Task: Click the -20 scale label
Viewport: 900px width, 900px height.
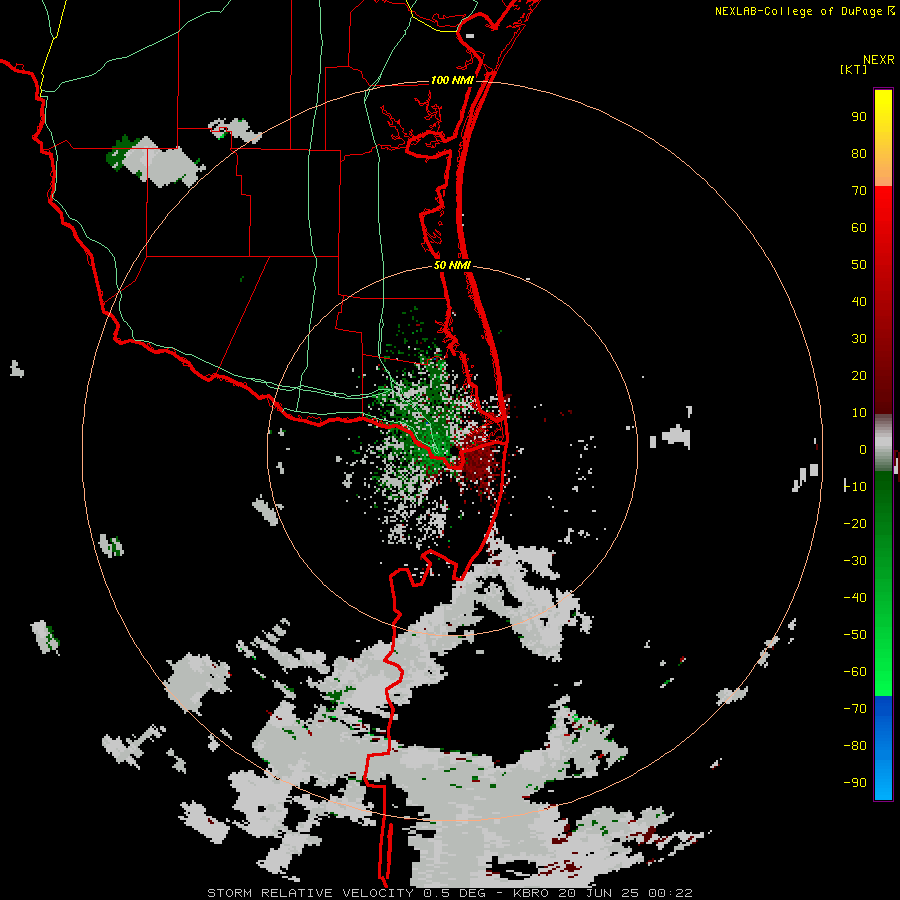Action: click(x=855, y=523)
